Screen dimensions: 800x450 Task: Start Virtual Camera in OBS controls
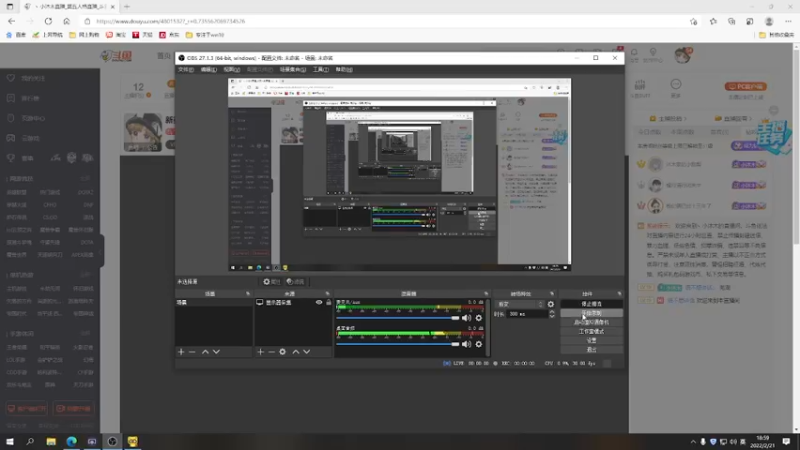pyautogui.click(x=591, y=322)
